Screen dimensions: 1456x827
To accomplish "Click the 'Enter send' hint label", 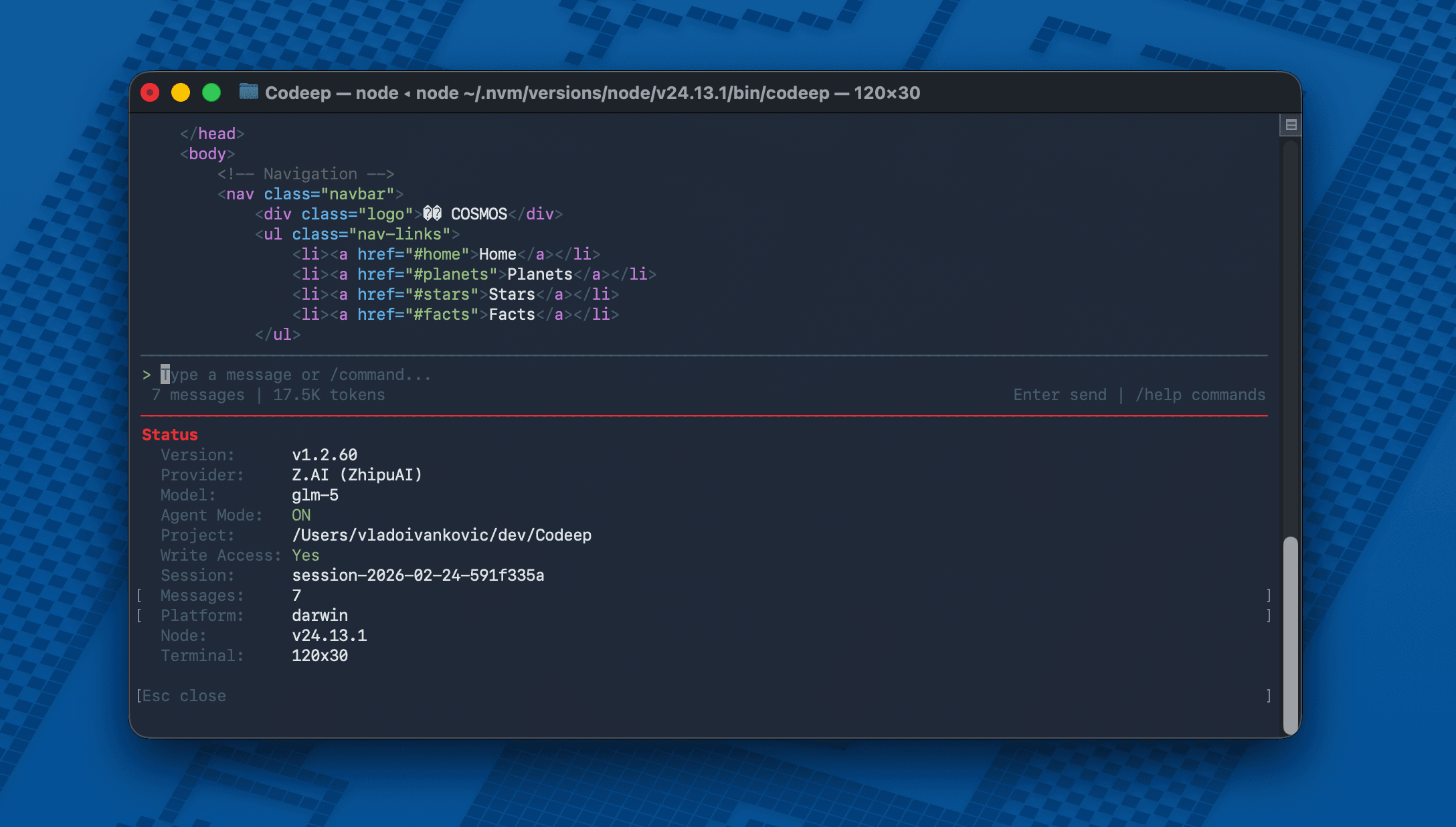I will (1059, 395).
